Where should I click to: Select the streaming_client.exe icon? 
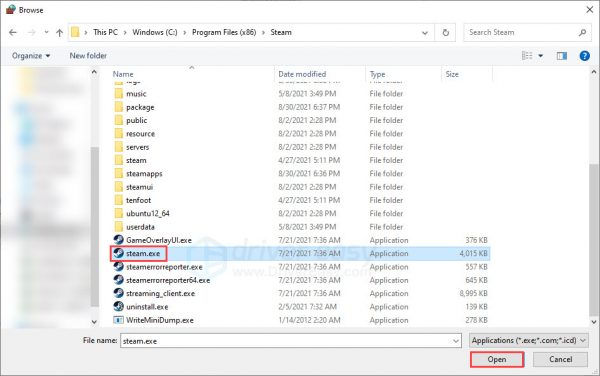119,293
